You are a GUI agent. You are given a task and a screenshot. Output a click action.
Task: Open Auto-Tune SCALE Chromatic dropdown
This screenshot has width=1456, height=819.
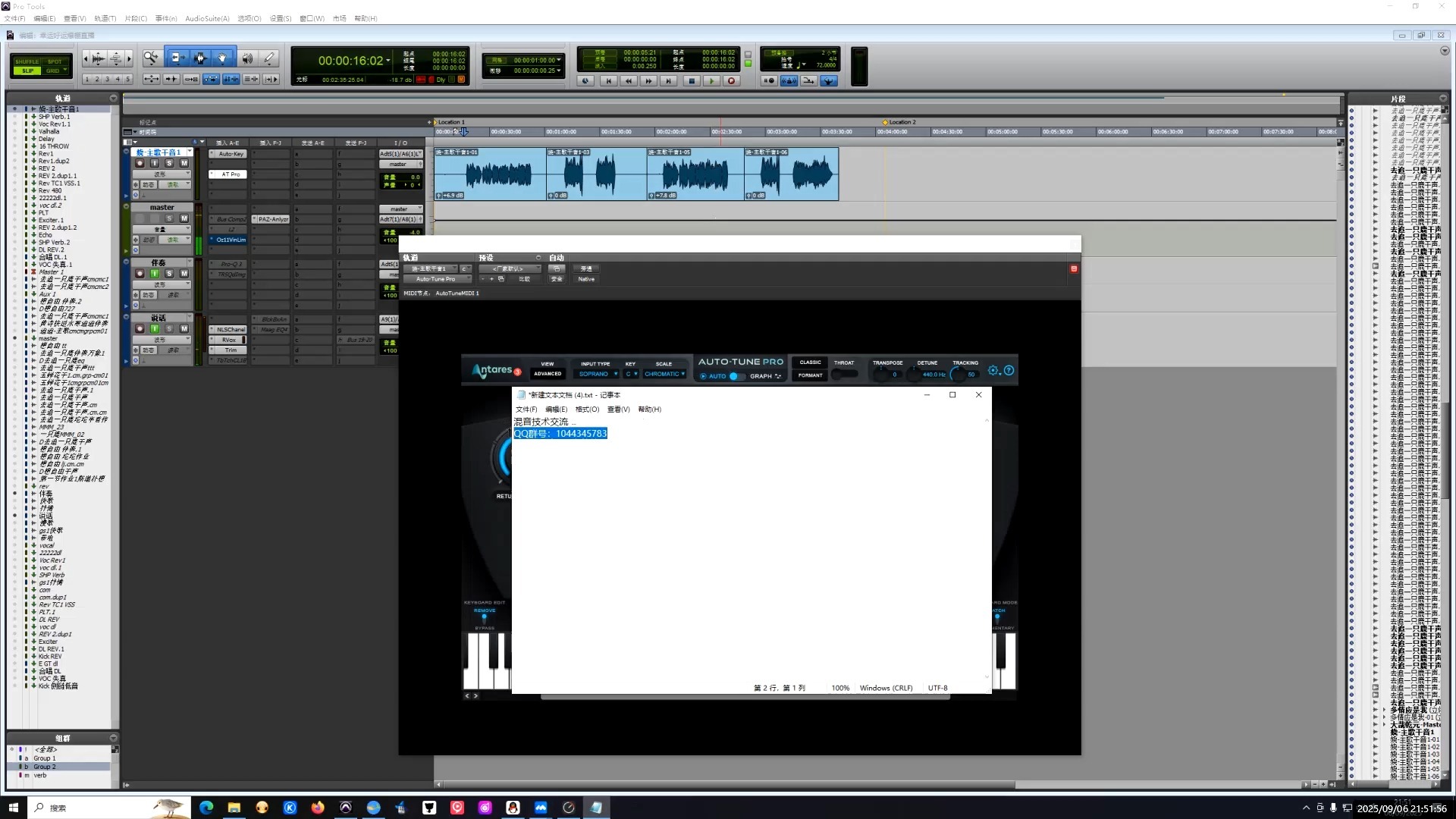point(664,374)
